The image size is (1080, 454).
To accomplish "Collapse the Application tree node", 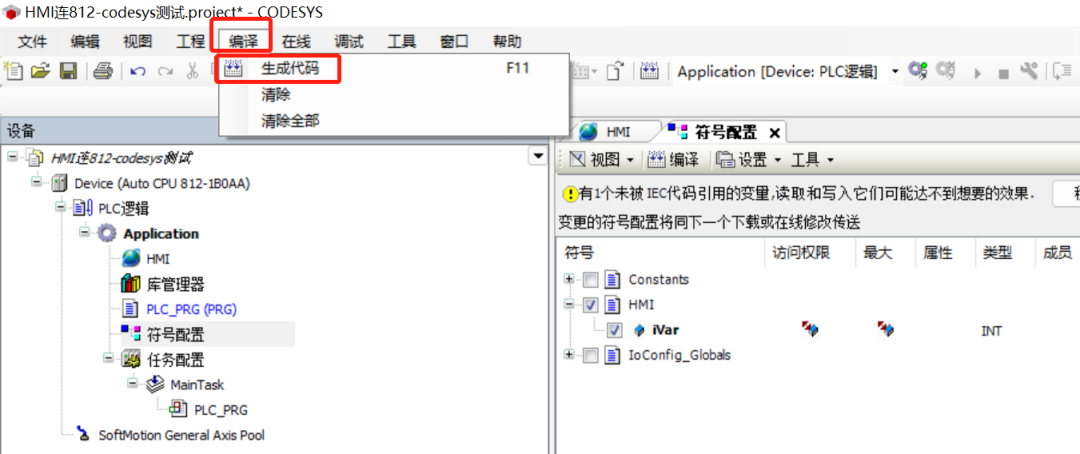I will coord(84,233).
